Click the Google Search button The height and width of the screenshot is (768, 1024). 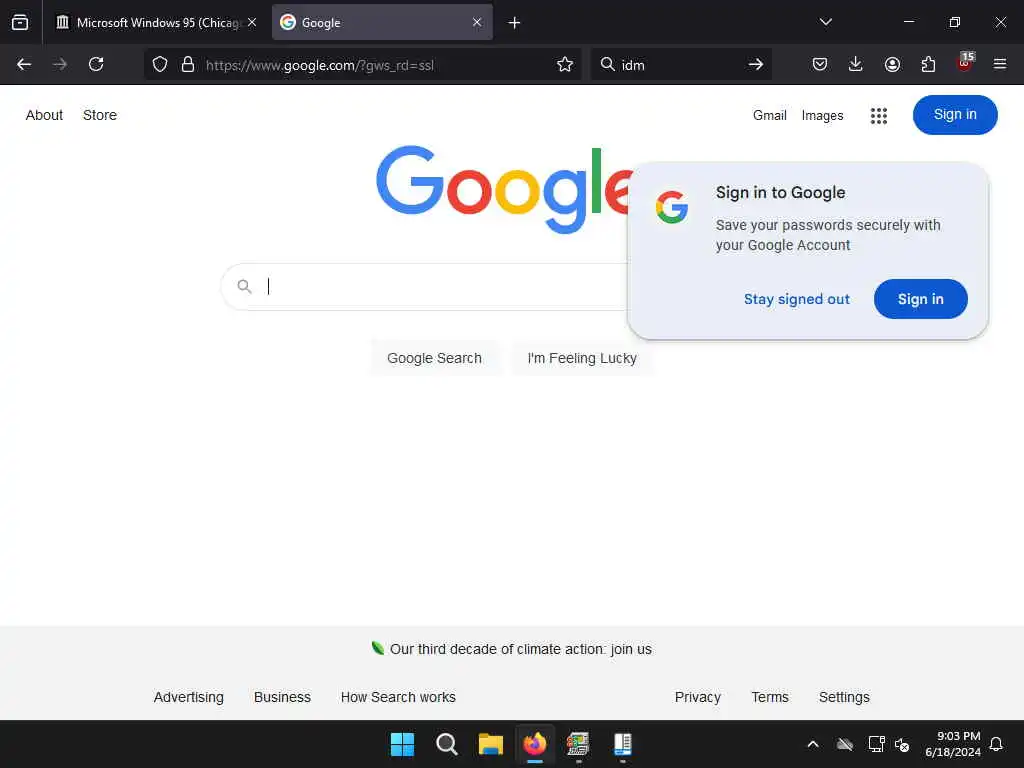434,358
